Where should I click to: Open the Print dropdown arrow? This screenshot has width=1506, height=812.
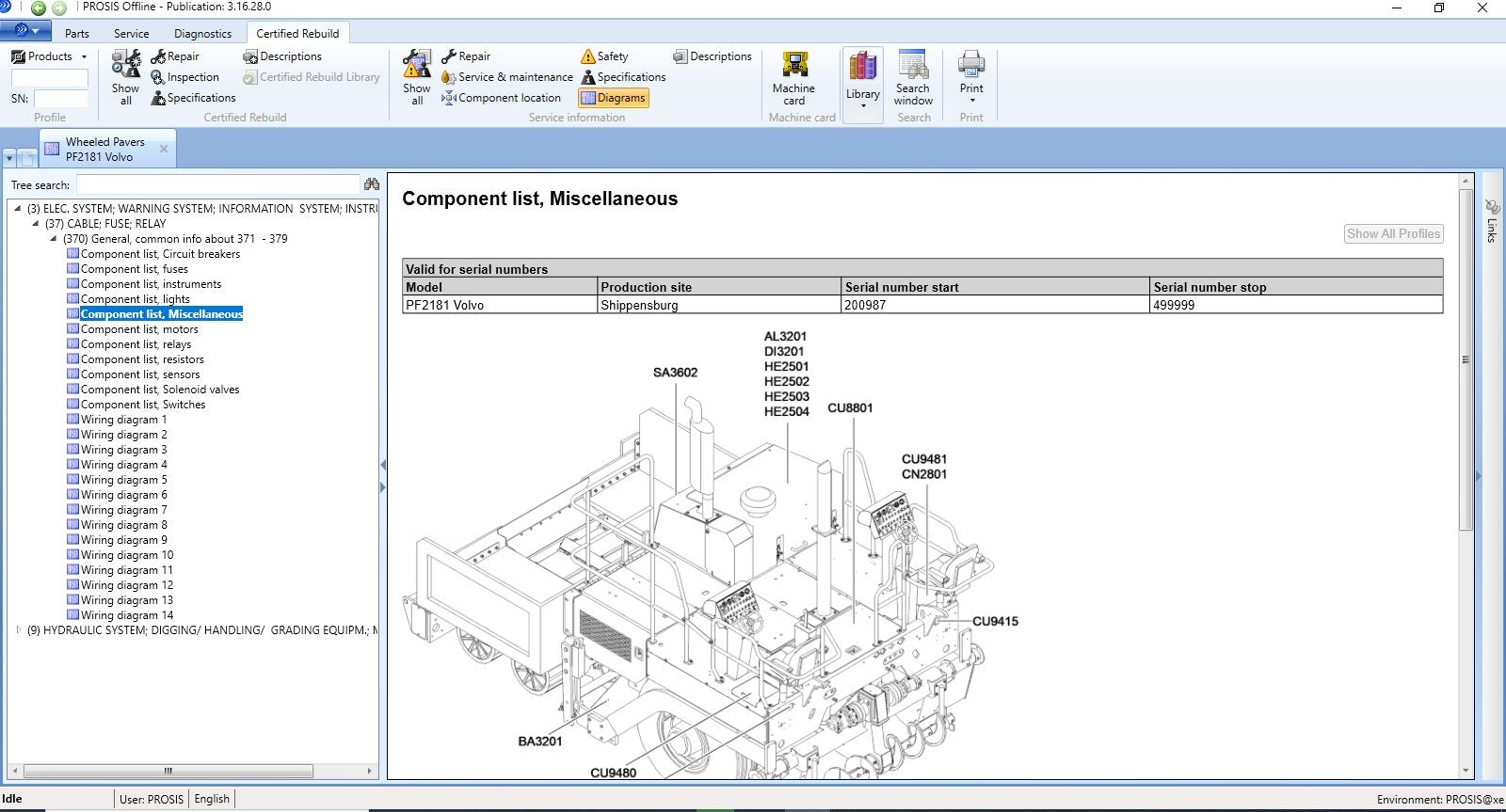[971, 101]
